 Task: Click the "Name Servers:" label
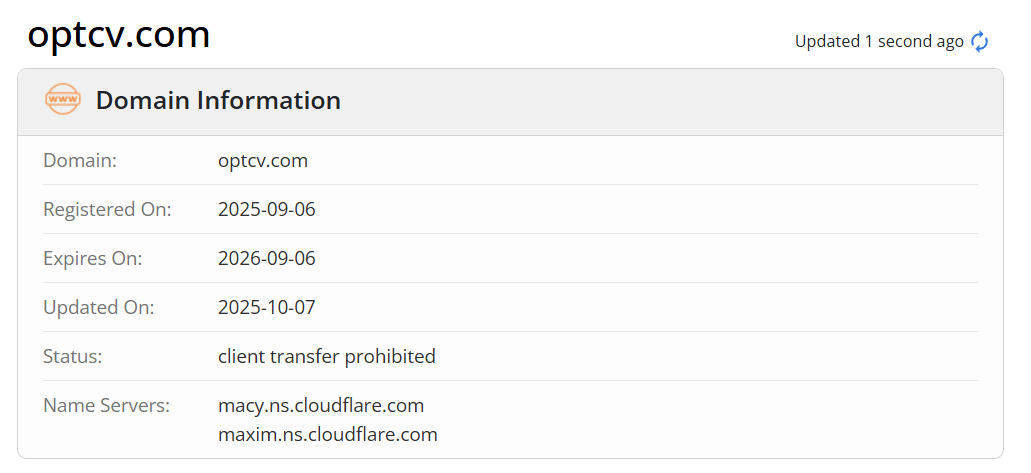(x=107, y=405)
